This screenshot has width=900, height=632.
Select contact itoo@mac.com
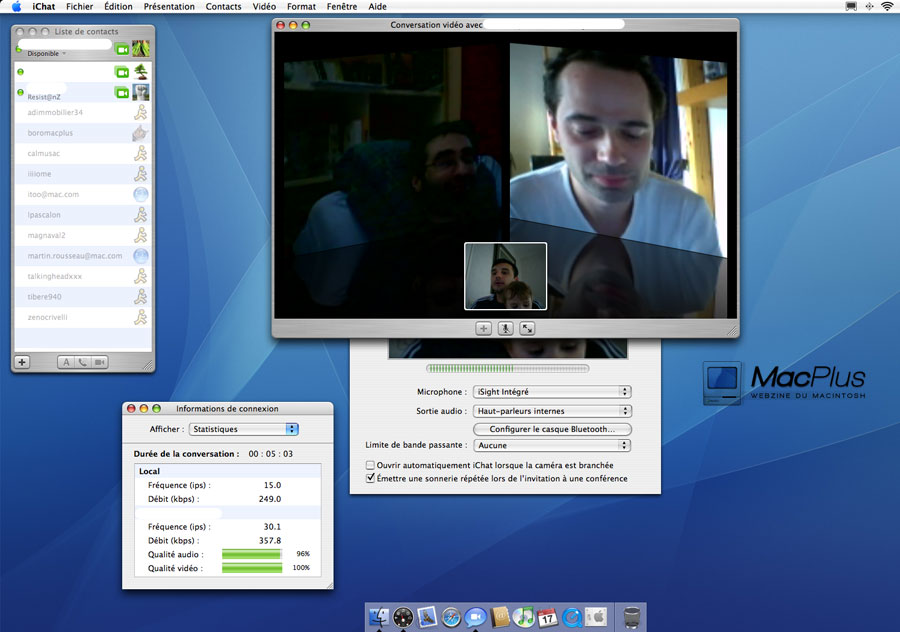[83, 195]
